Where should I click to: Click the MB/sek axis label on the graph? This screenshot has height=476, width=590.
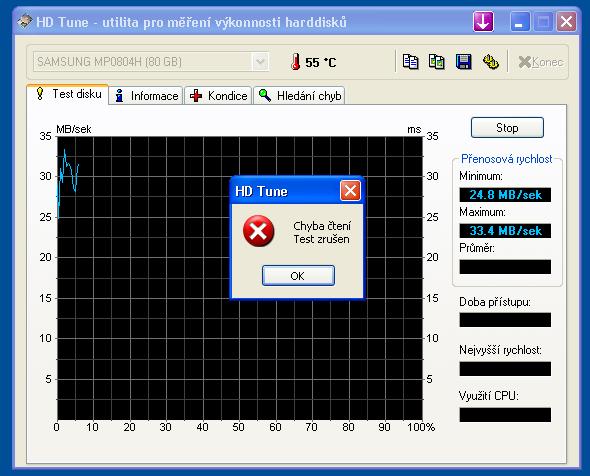tap(74, 129)
